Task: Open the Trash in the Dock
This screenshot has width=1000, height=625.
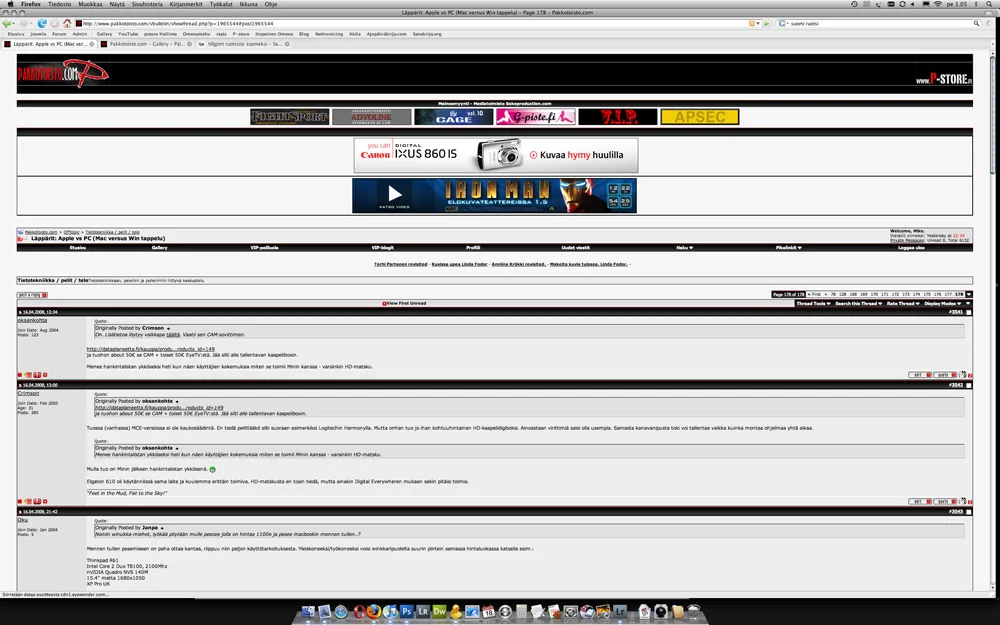Action: click(693, 611)
